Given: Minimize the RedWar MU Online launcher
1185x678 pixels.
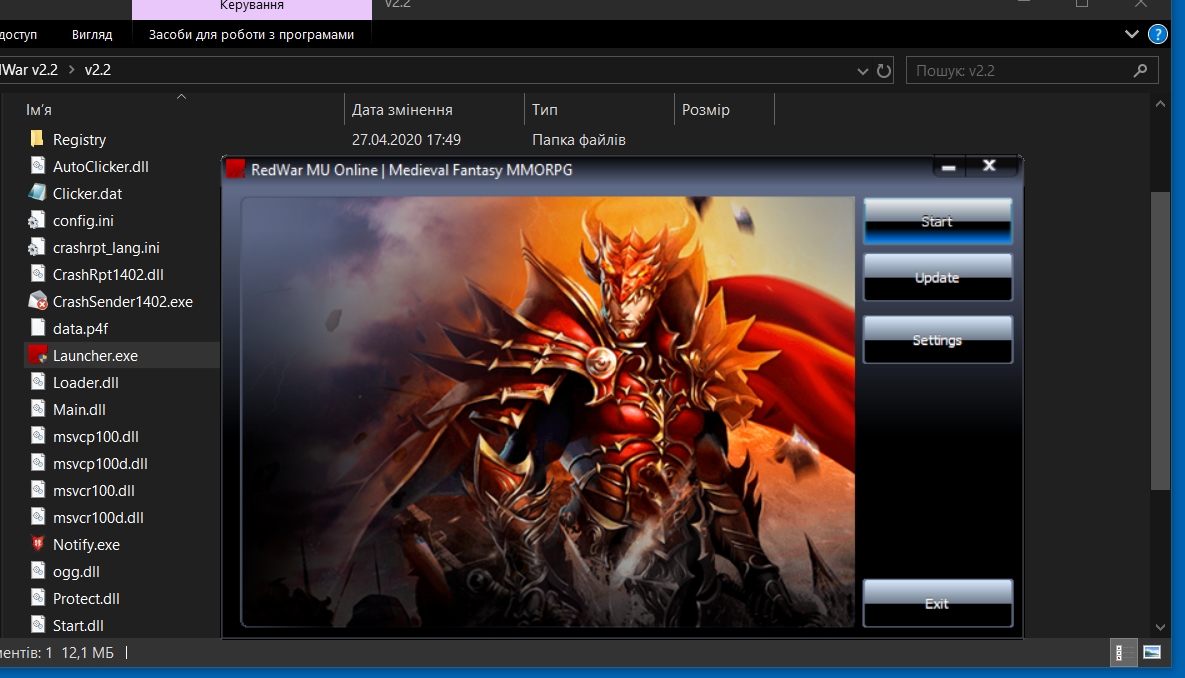Looking at the screenshot, I should point(949,167).
